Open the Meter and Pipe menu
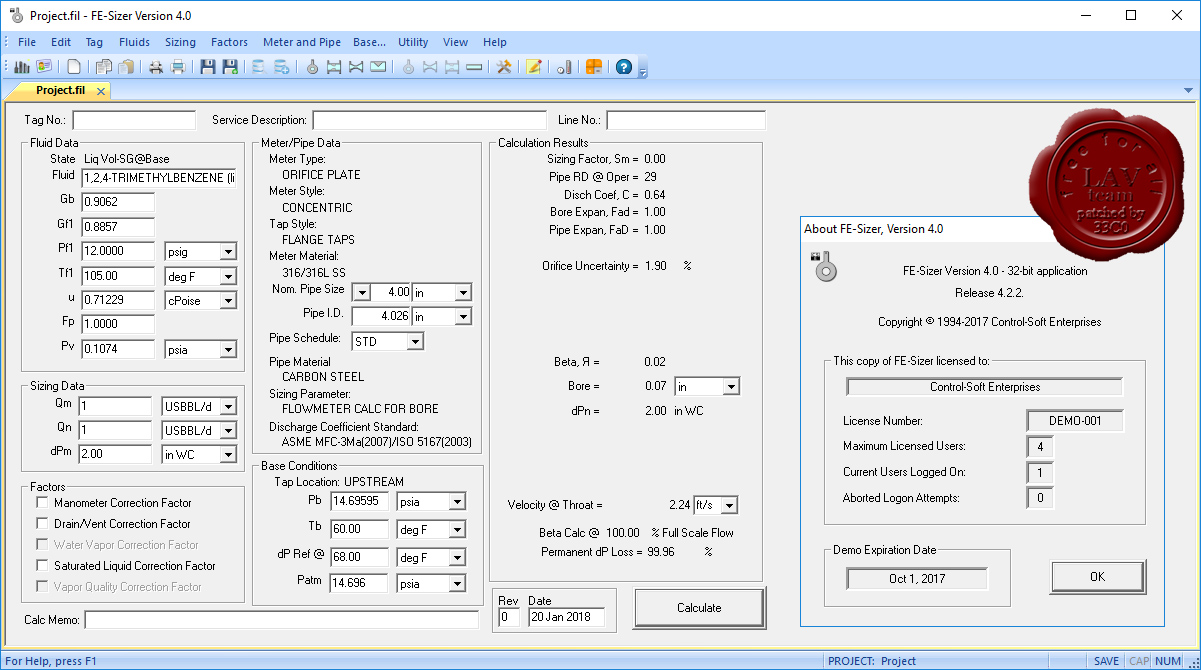 301,42
